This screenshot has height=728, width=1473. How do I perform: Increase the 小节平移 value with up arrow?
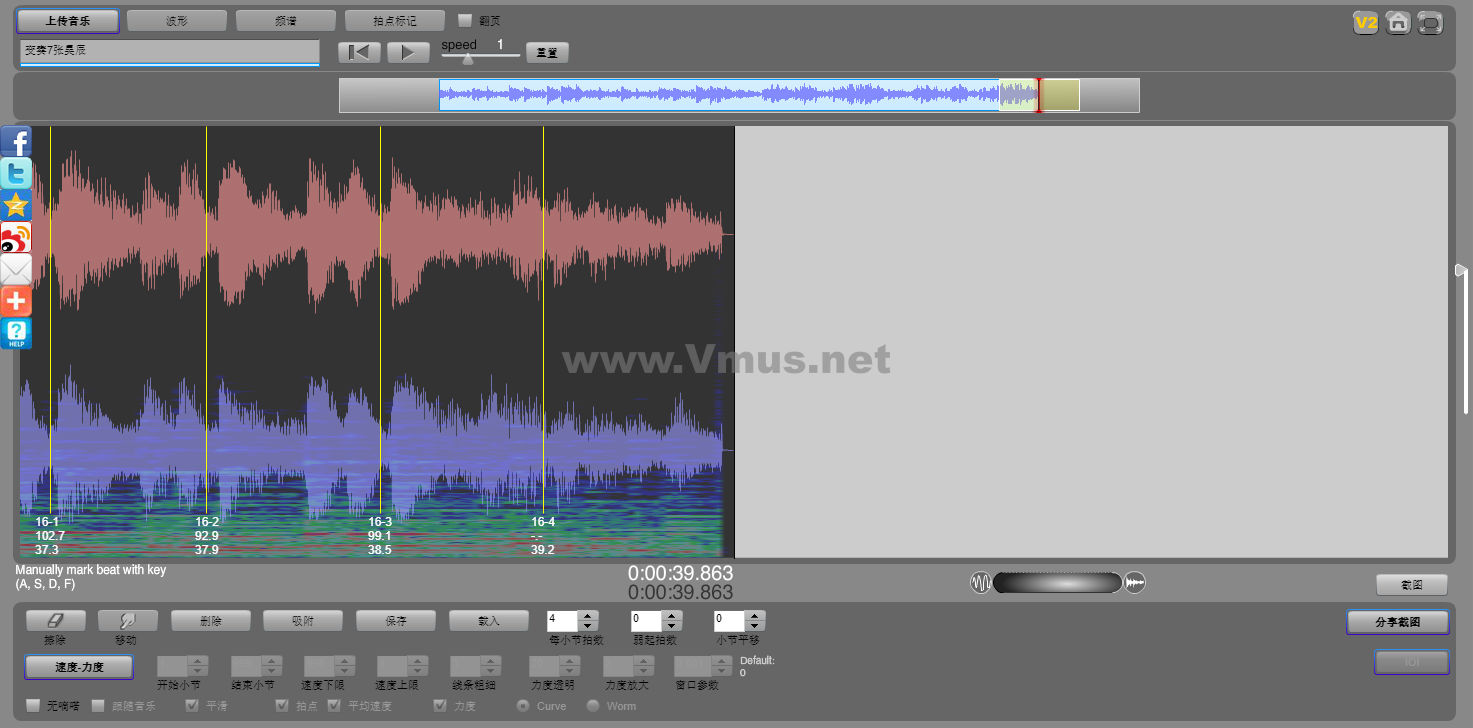[x=755, y=616]
